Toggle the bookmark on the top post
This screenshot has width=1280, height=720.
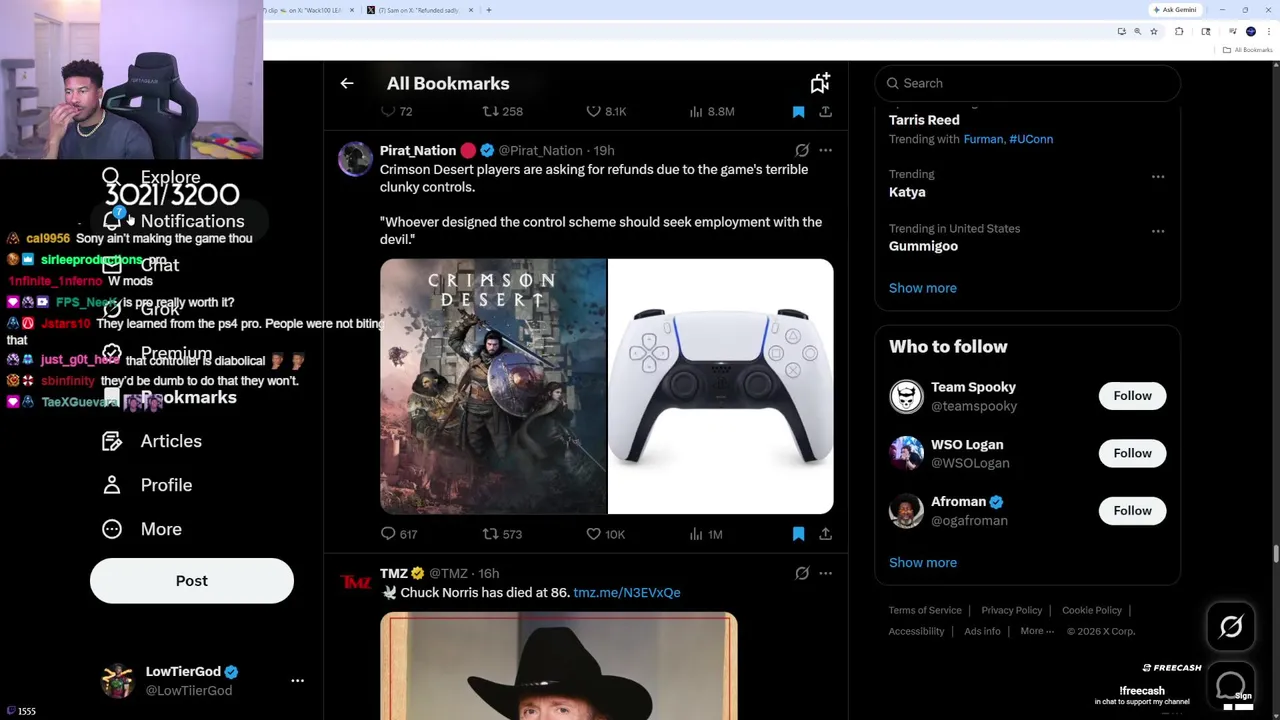(798, 111)
